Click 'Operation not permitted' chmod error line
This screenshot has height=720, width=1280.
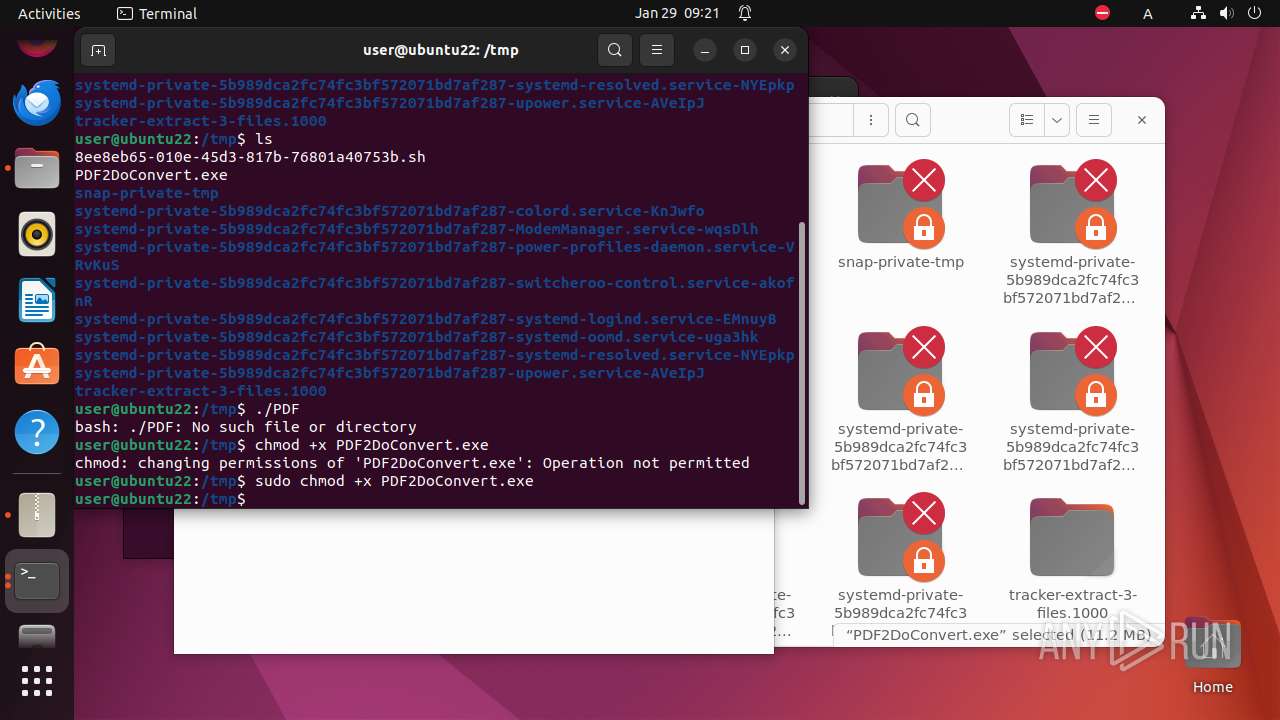(412, 463)
